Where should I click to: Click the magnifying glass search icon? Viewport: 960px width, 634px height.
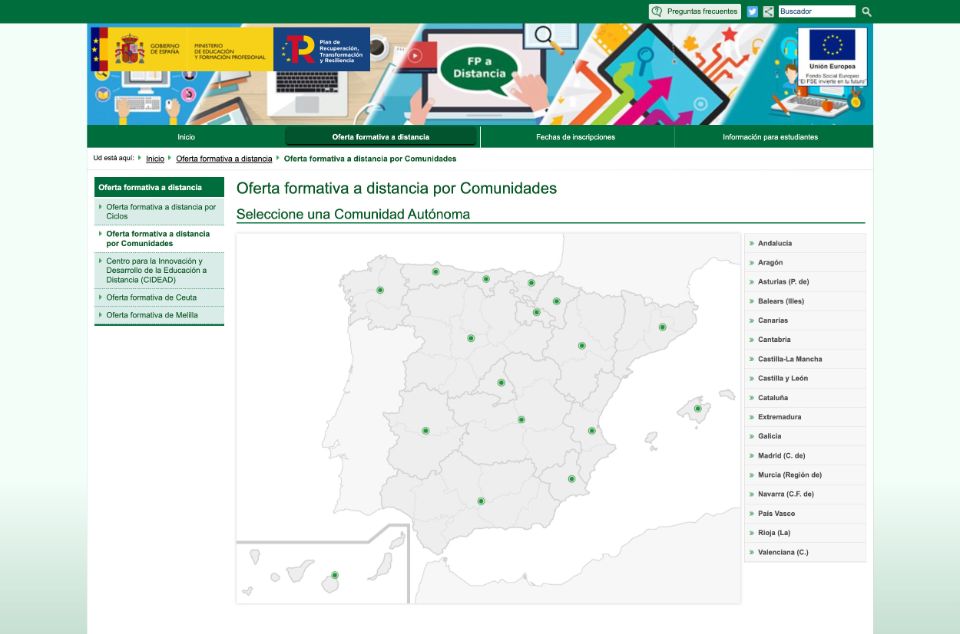coord(867,12)
